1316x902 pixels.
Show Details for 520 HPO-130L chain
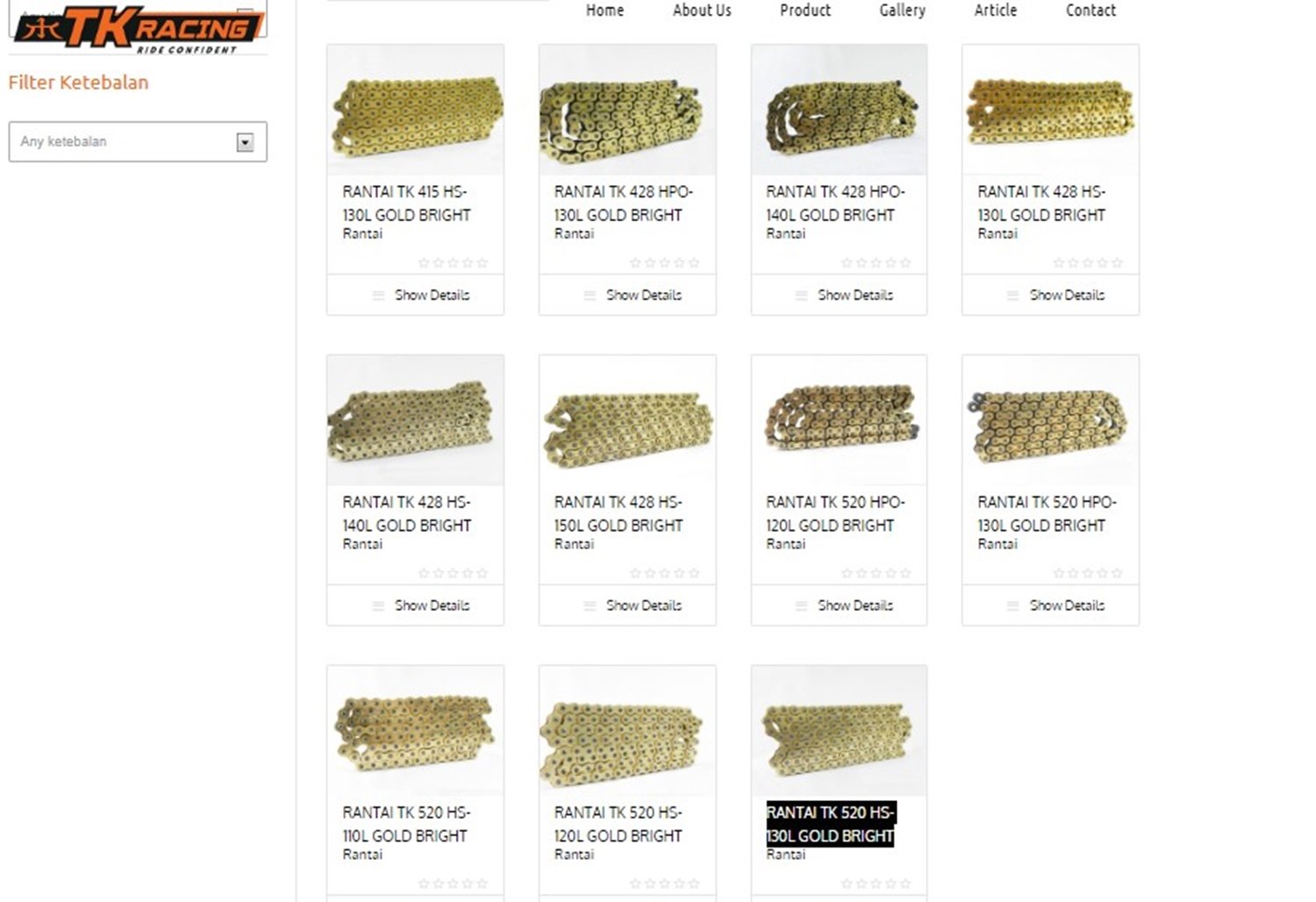click(x=1067, y=605)
